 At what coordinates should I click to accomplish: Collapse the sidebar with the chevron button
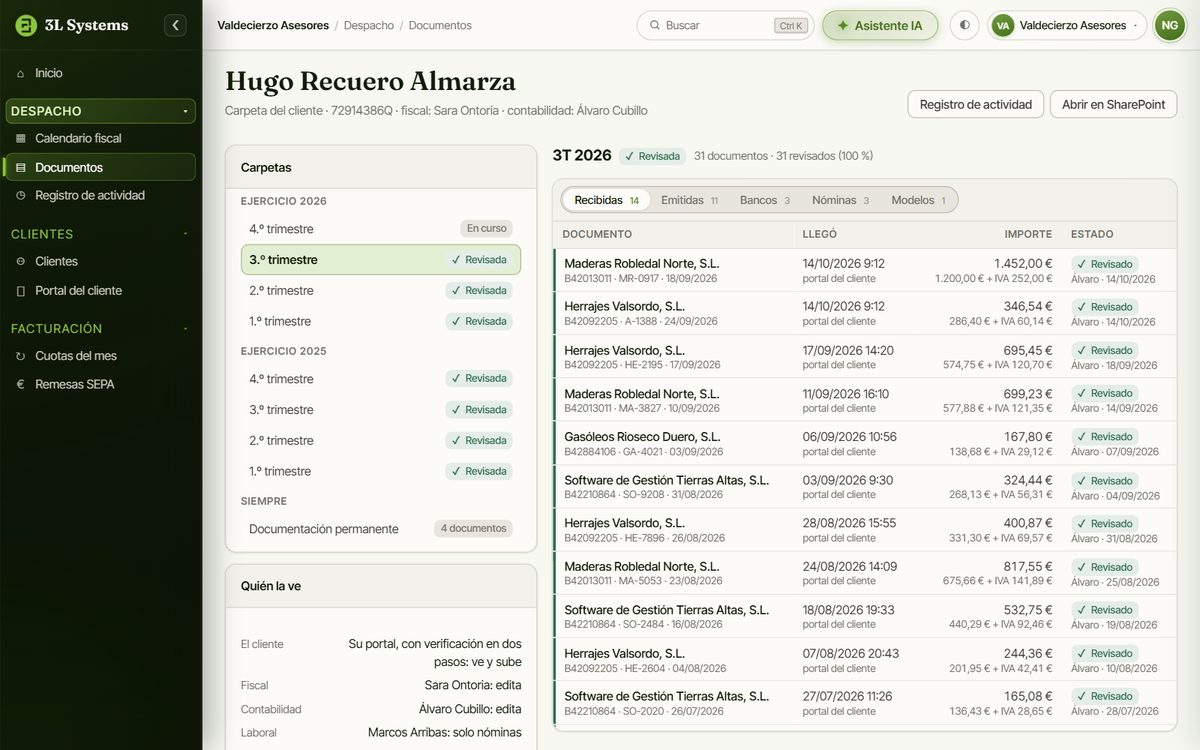pos(176,25)
